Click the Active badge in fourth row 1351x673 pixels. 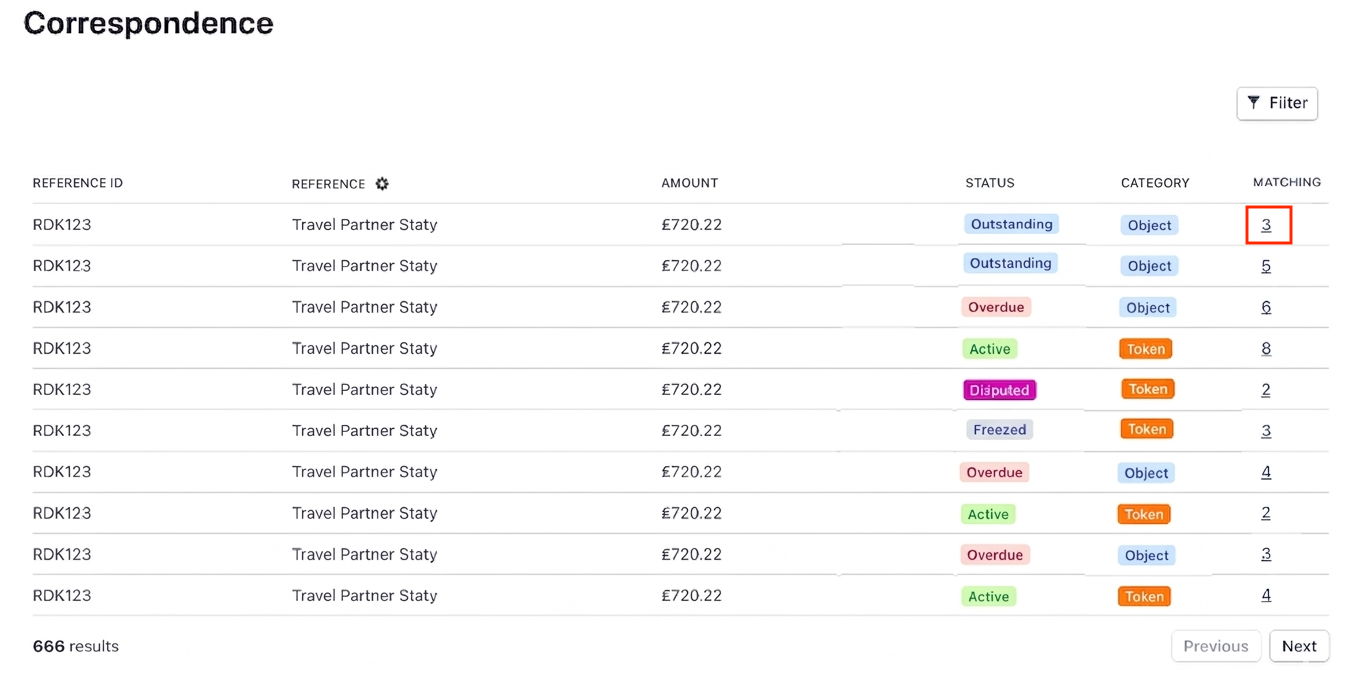(x=990, y=349)
